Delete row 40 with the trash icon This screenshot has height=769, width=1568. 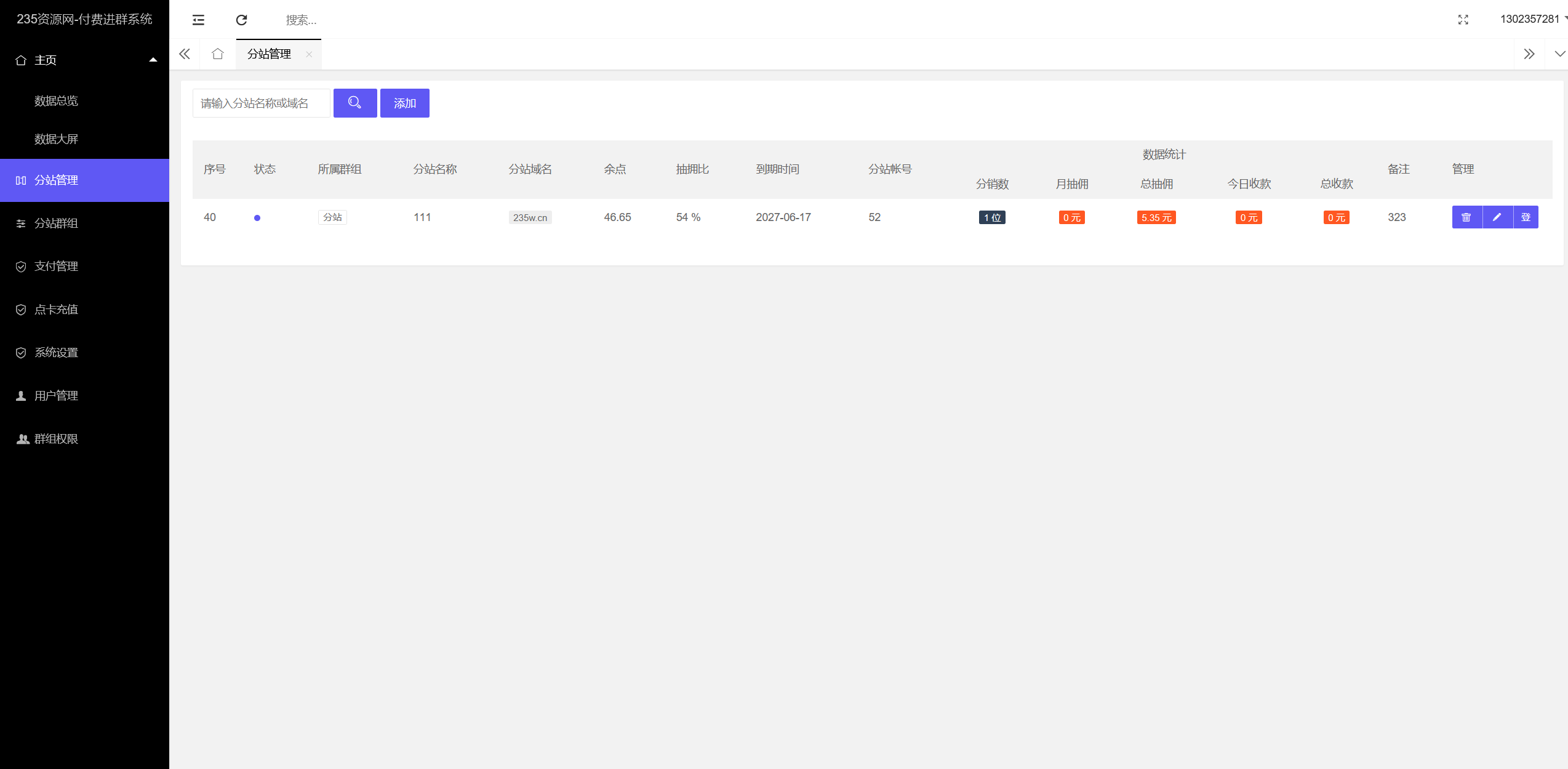tap(1466, 217)
